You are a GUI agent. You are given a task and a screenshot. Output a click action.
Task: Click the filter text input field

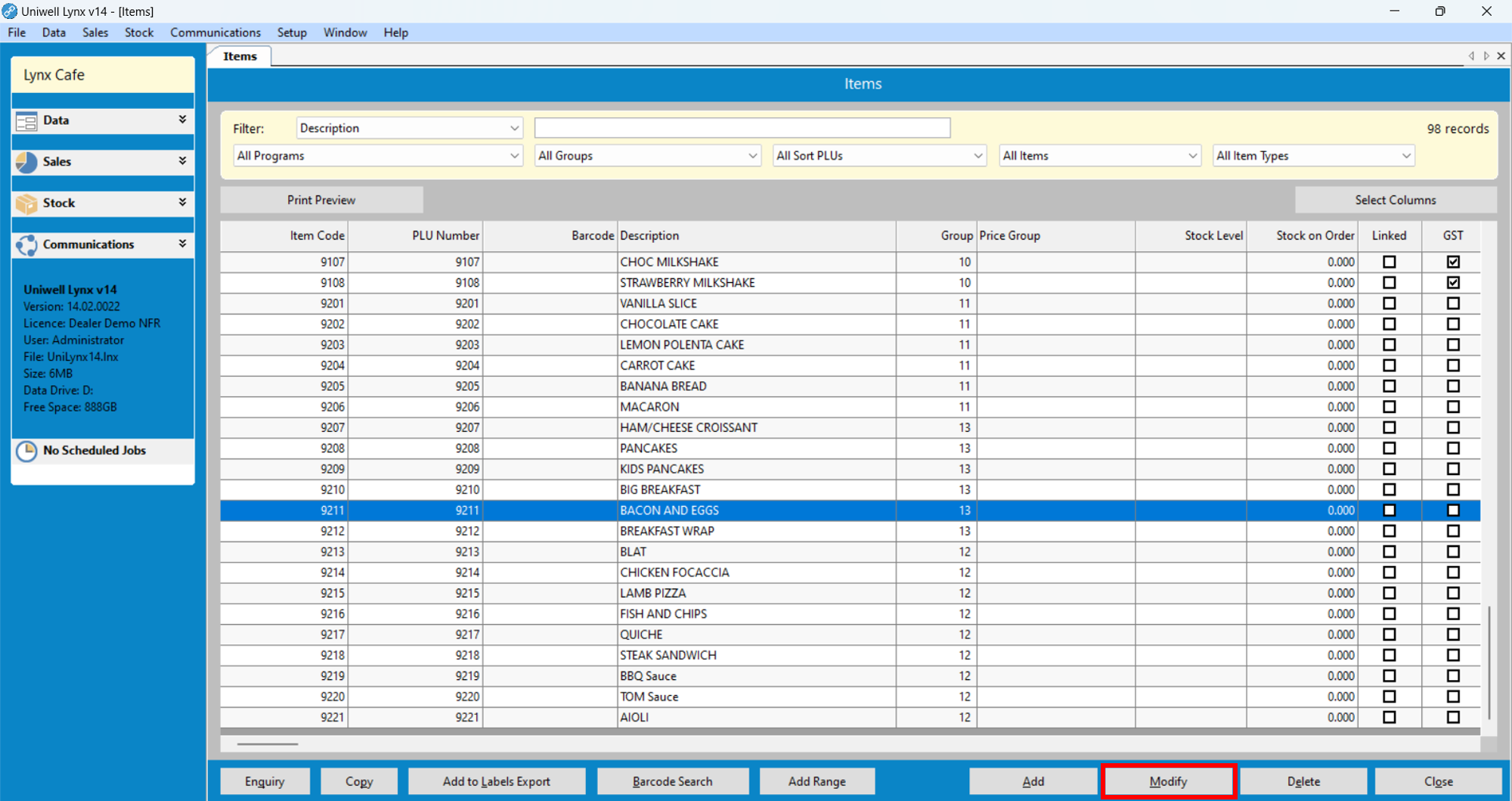point(742,128)
